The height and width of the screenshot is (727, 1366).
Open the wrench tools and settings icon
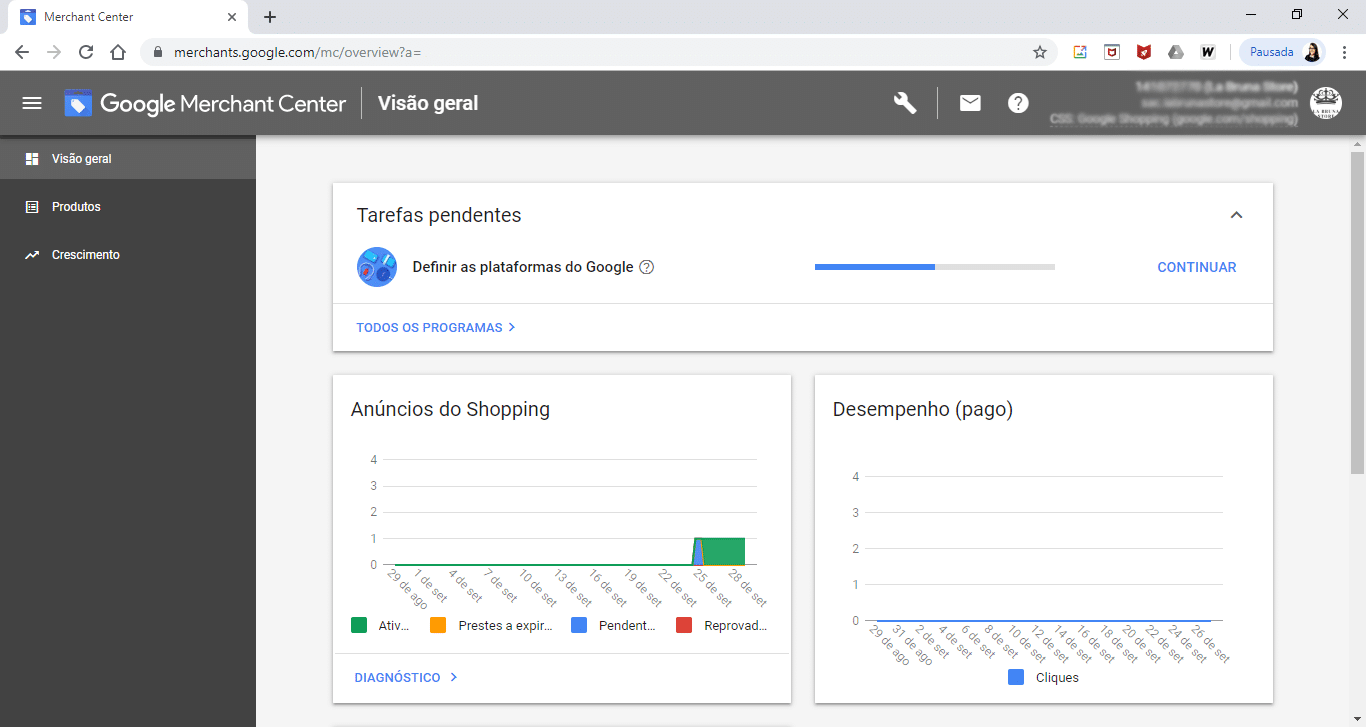[905, 103]
